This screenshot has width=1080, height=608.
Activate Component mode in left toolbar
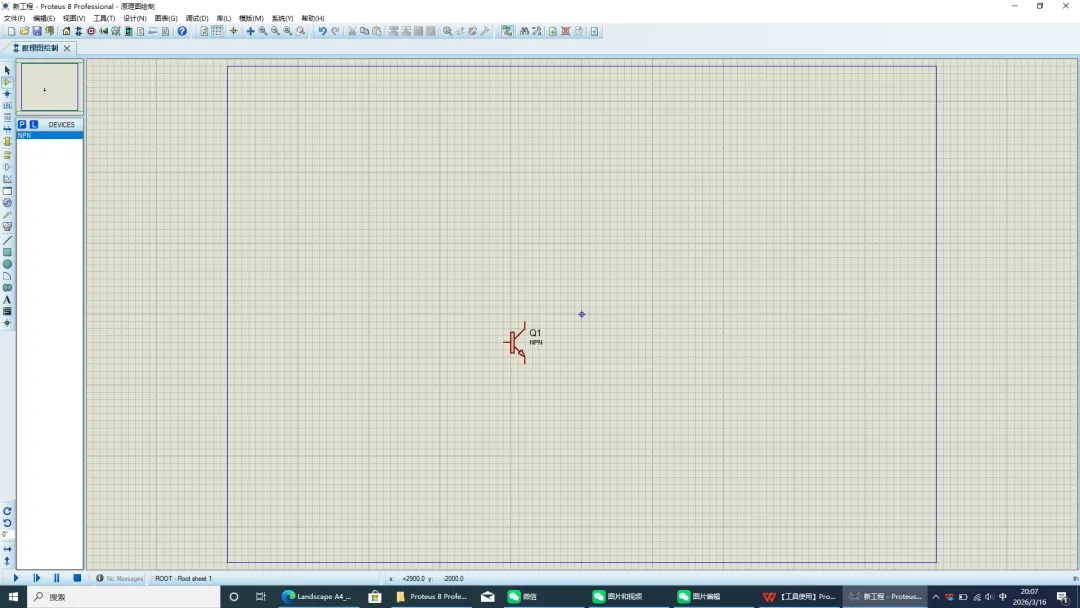(8, 82)
